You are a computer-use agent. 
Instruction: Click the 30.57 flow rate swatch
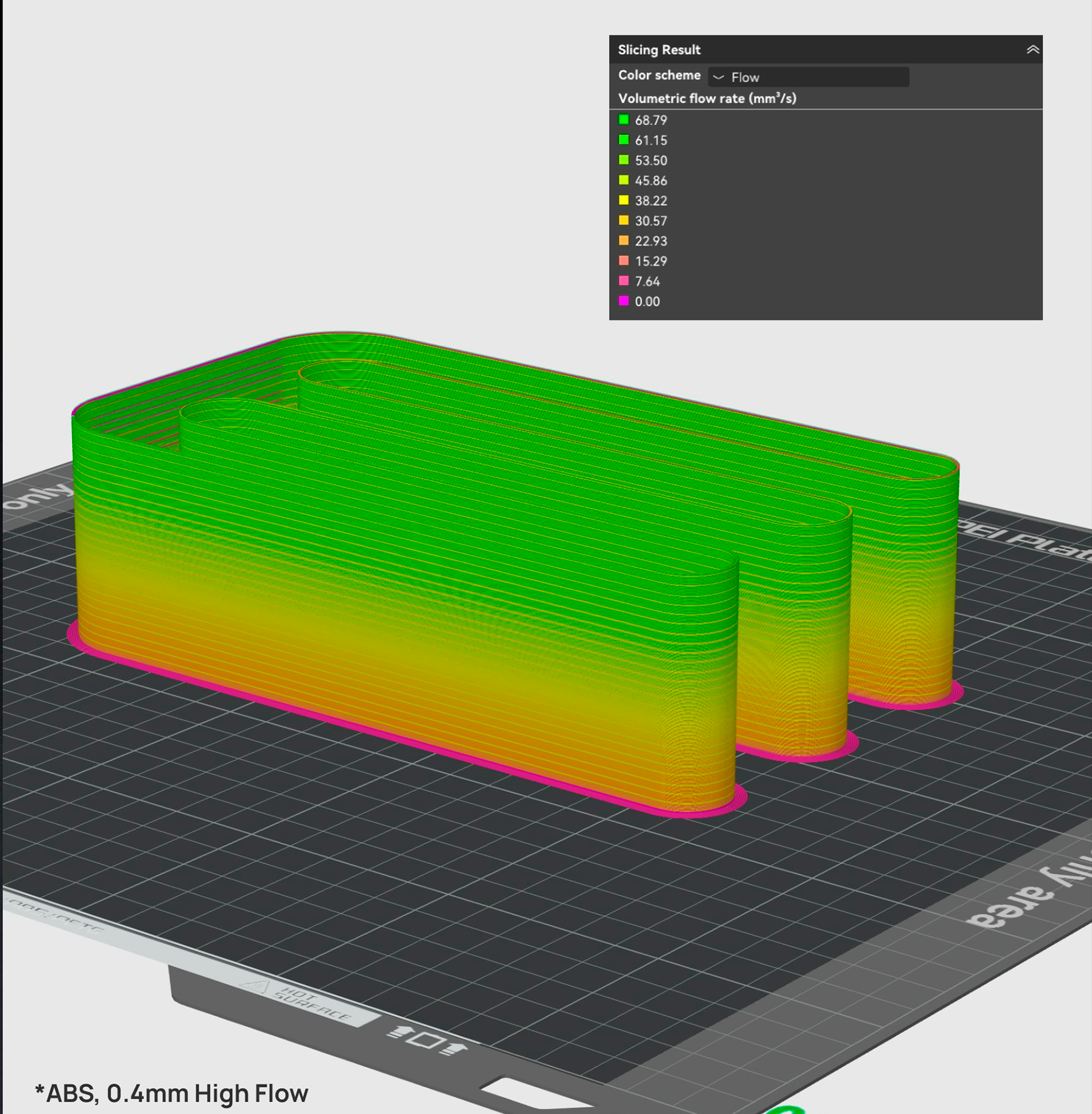pyautogui.click(x=624, y=221)
